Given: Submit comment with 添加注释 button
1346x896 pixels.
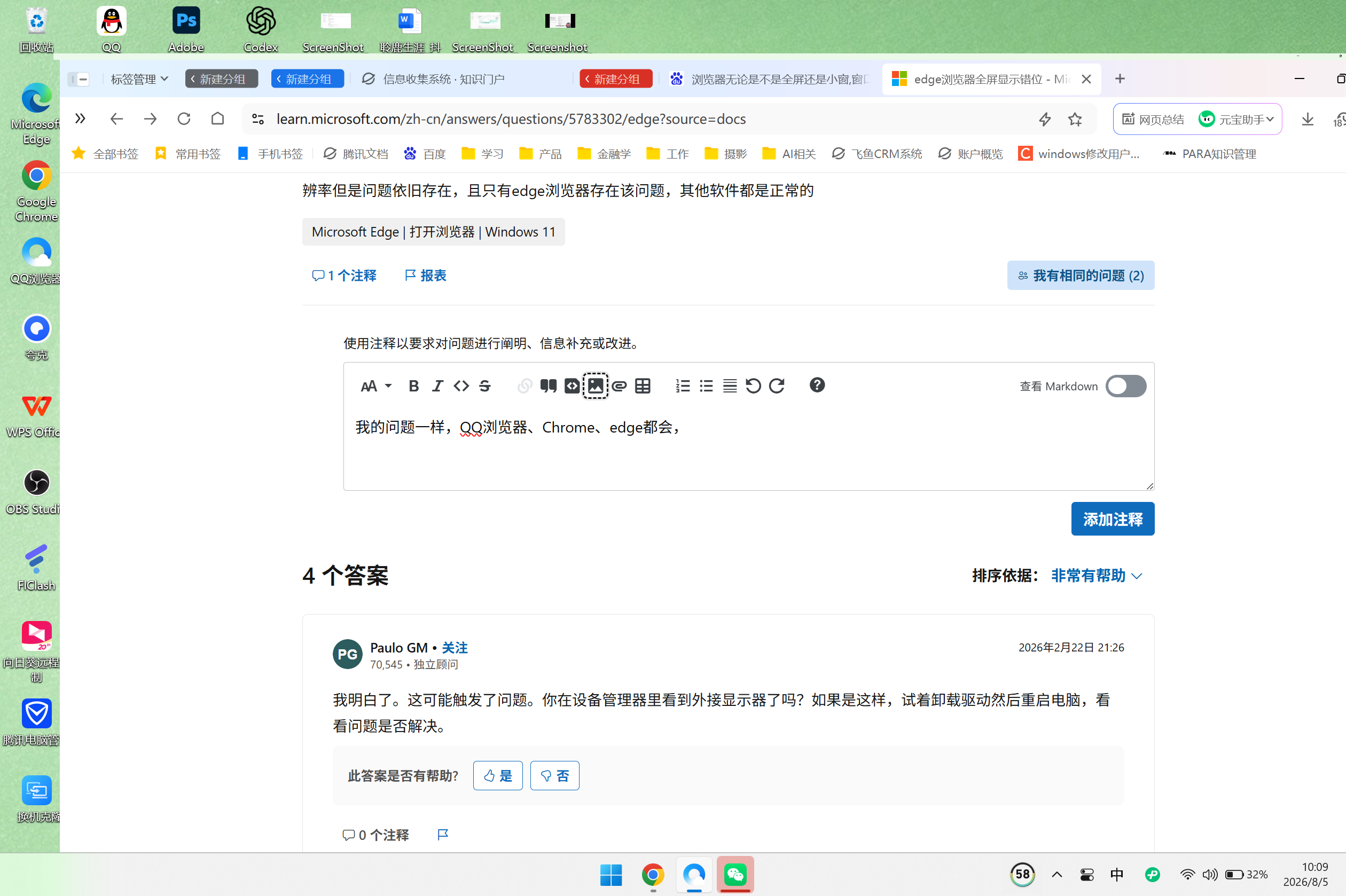Looking at the screenshot, I should pyautogui.click(x=1112, y=519).
